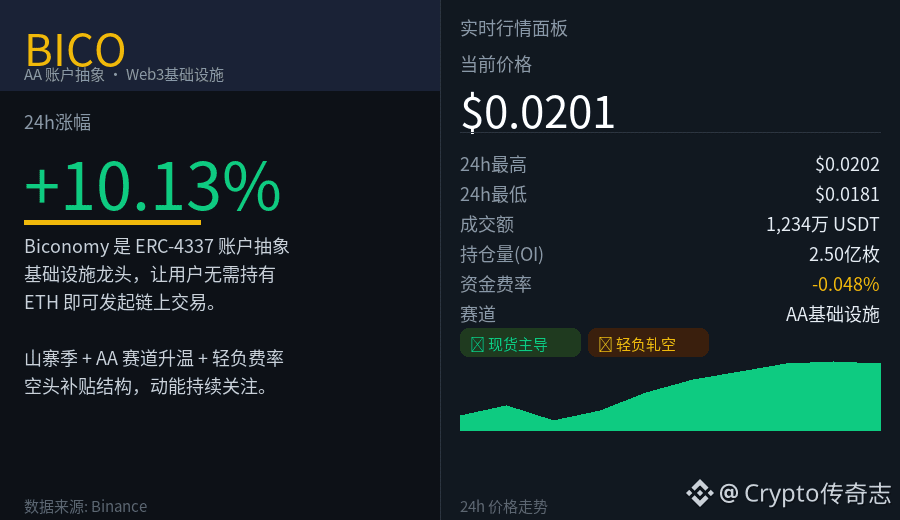Click the '24h 价格走势' chart caption

pos(503,507)
